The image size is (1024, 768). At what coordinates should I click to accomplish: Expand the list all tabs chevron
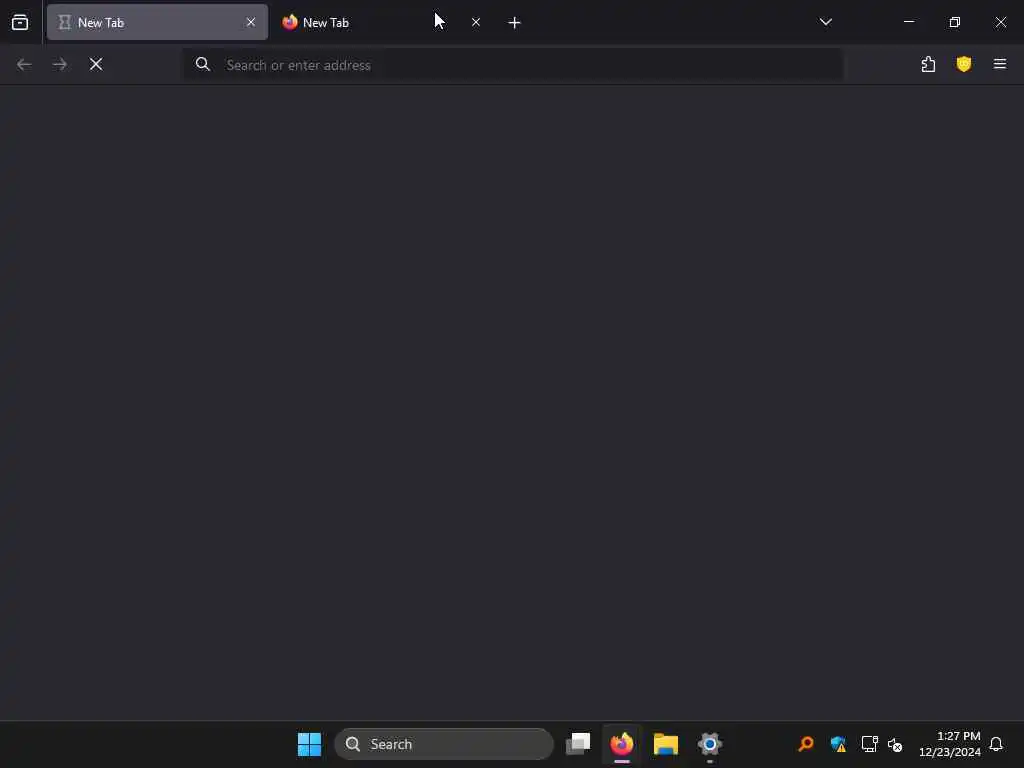point(825,22)
